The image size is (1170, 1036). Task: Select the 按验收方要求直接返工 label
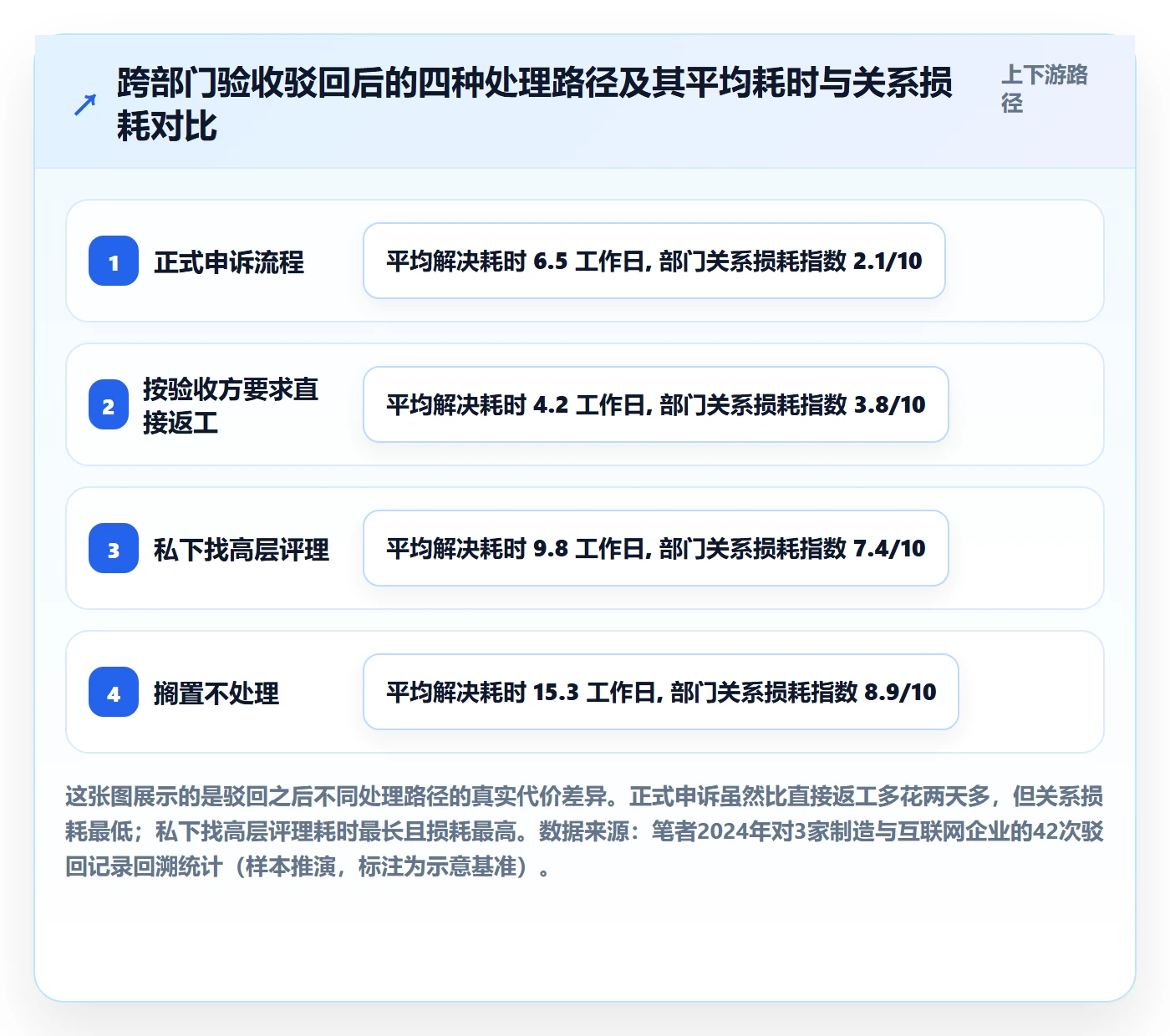click(231, 405)
